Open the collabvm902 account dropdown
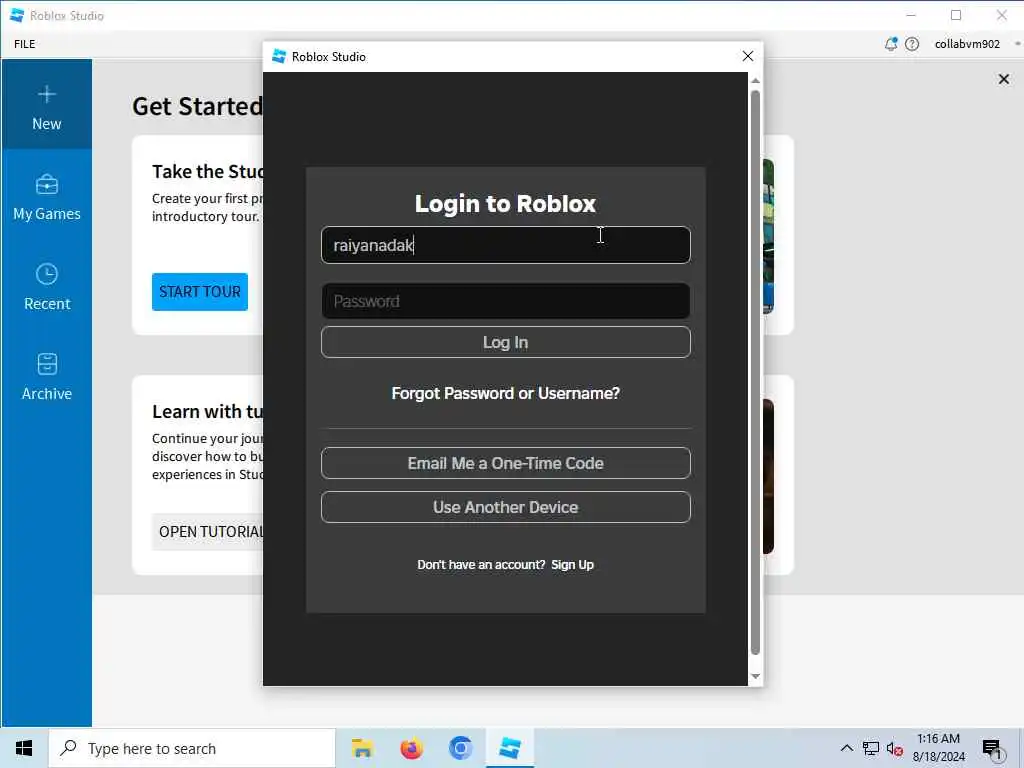 coord(976,44)
